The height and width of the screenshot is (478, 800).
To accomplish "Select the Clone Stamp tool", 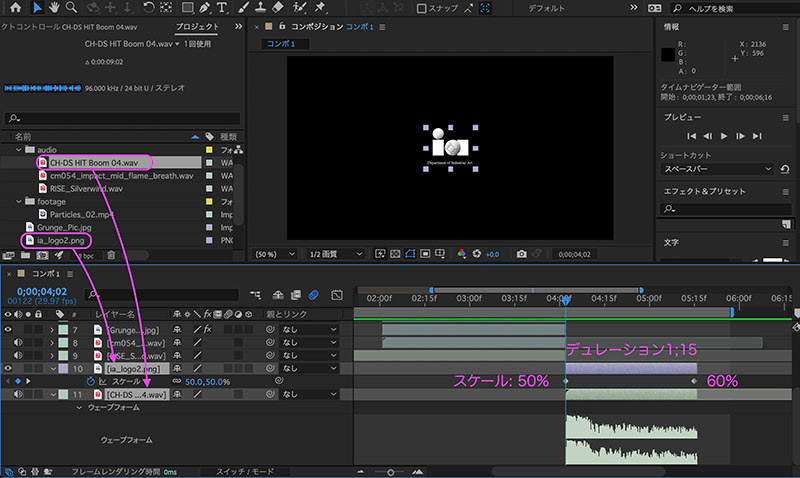I will pyautogui.click(x=261, y=7).
